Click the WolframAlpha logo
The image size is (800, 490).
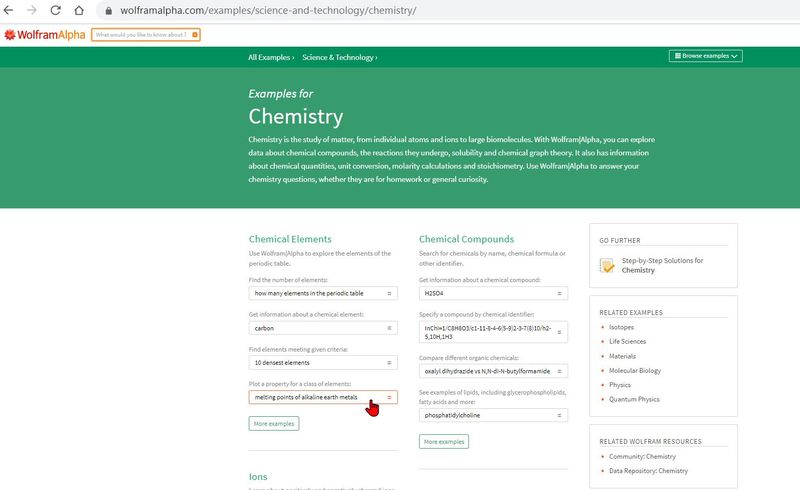pyautogui.click(x=44, y=34)
